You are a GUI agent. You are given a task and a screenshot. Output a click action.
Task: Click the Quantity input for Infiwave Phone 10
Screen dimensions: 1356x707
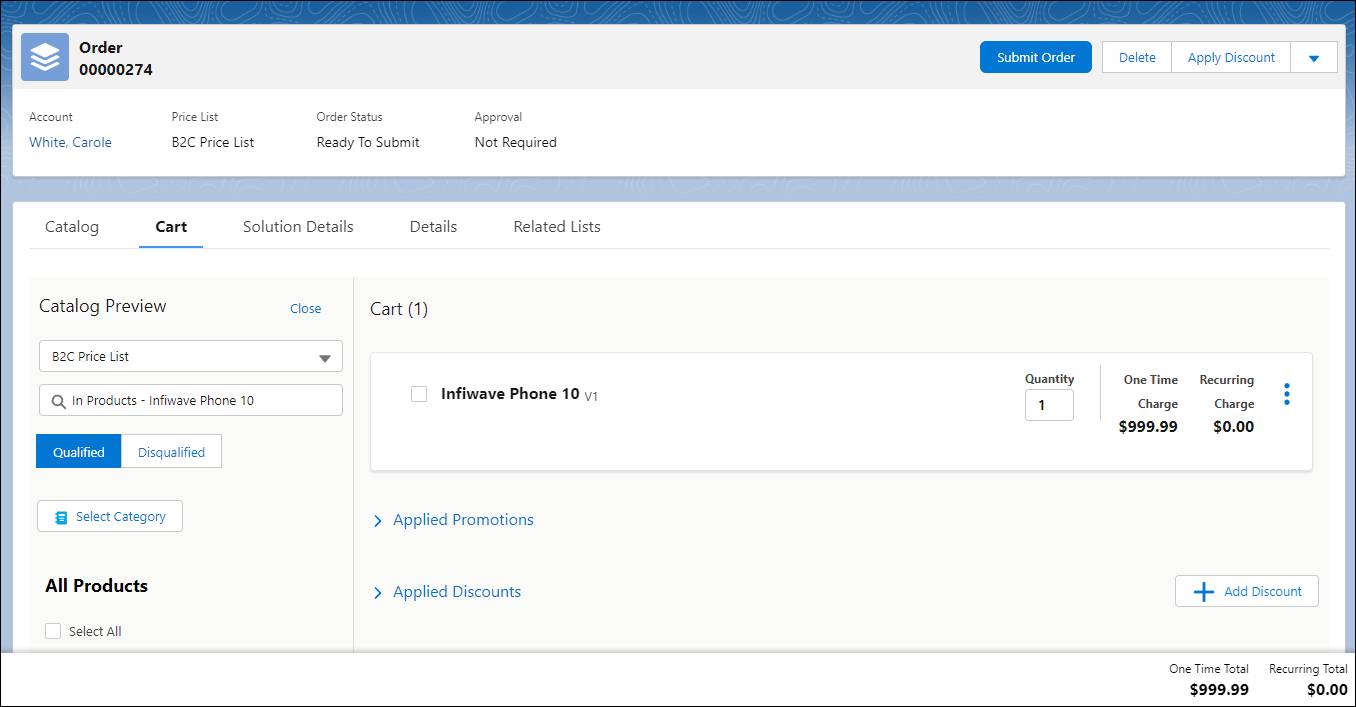1048,404
